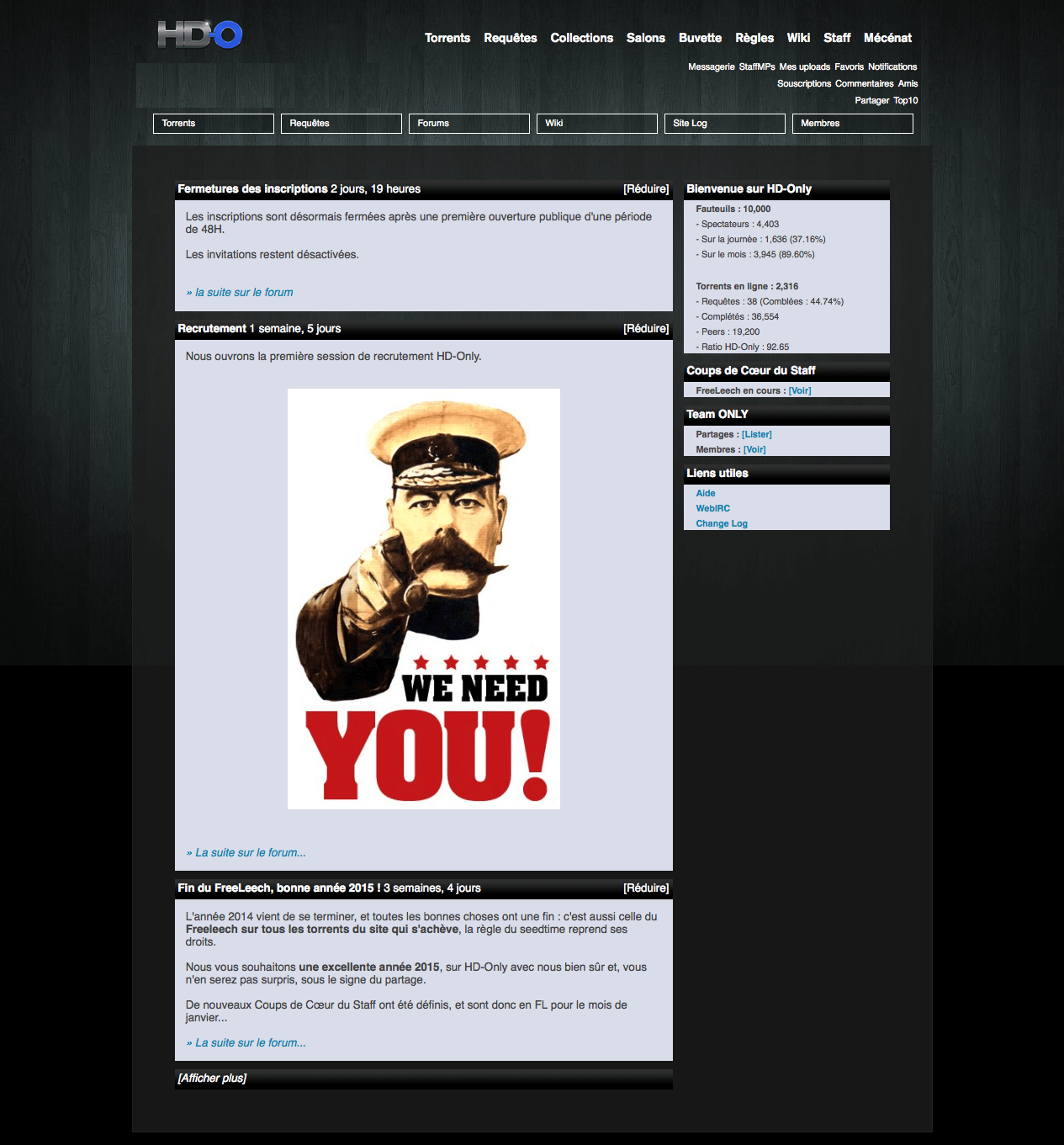
Task: Click Voir next to Membres
Action: [x=754, y=450]
